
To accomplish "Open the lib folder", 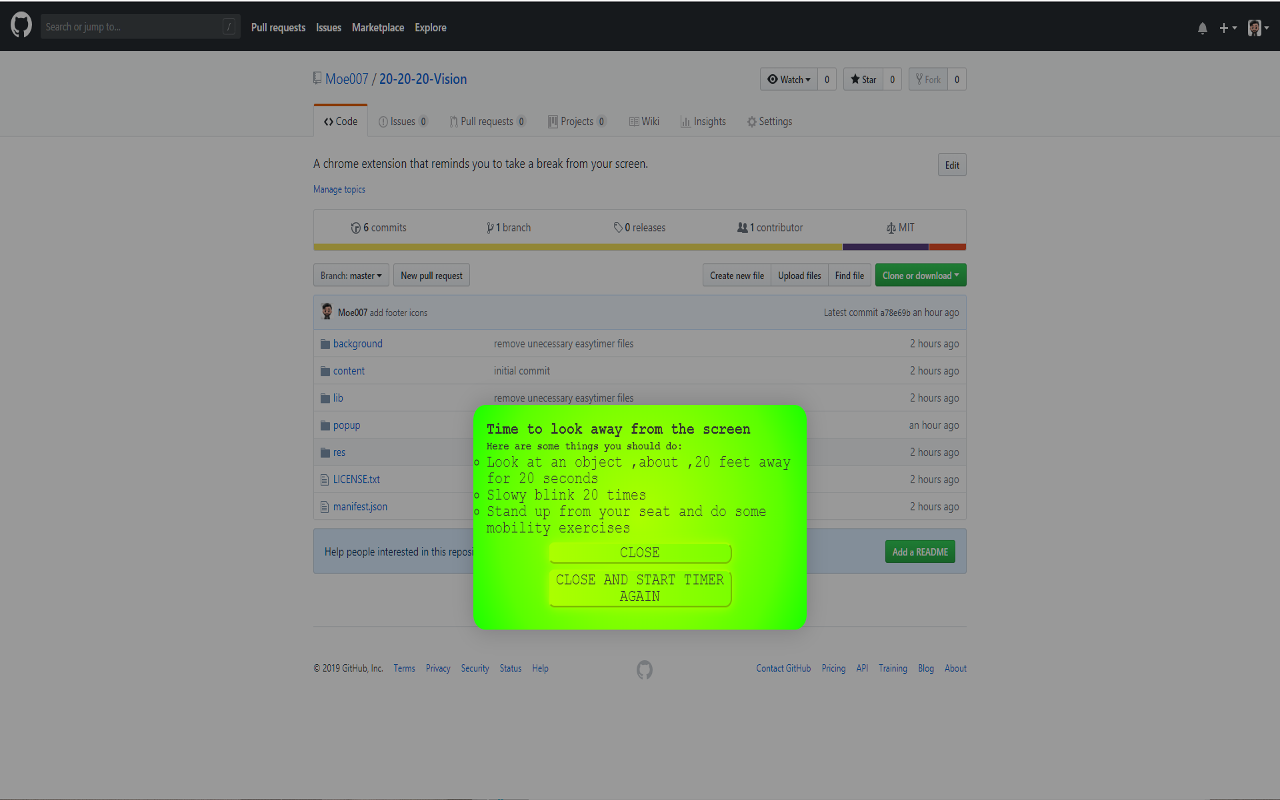I will [x=338, y=398].
